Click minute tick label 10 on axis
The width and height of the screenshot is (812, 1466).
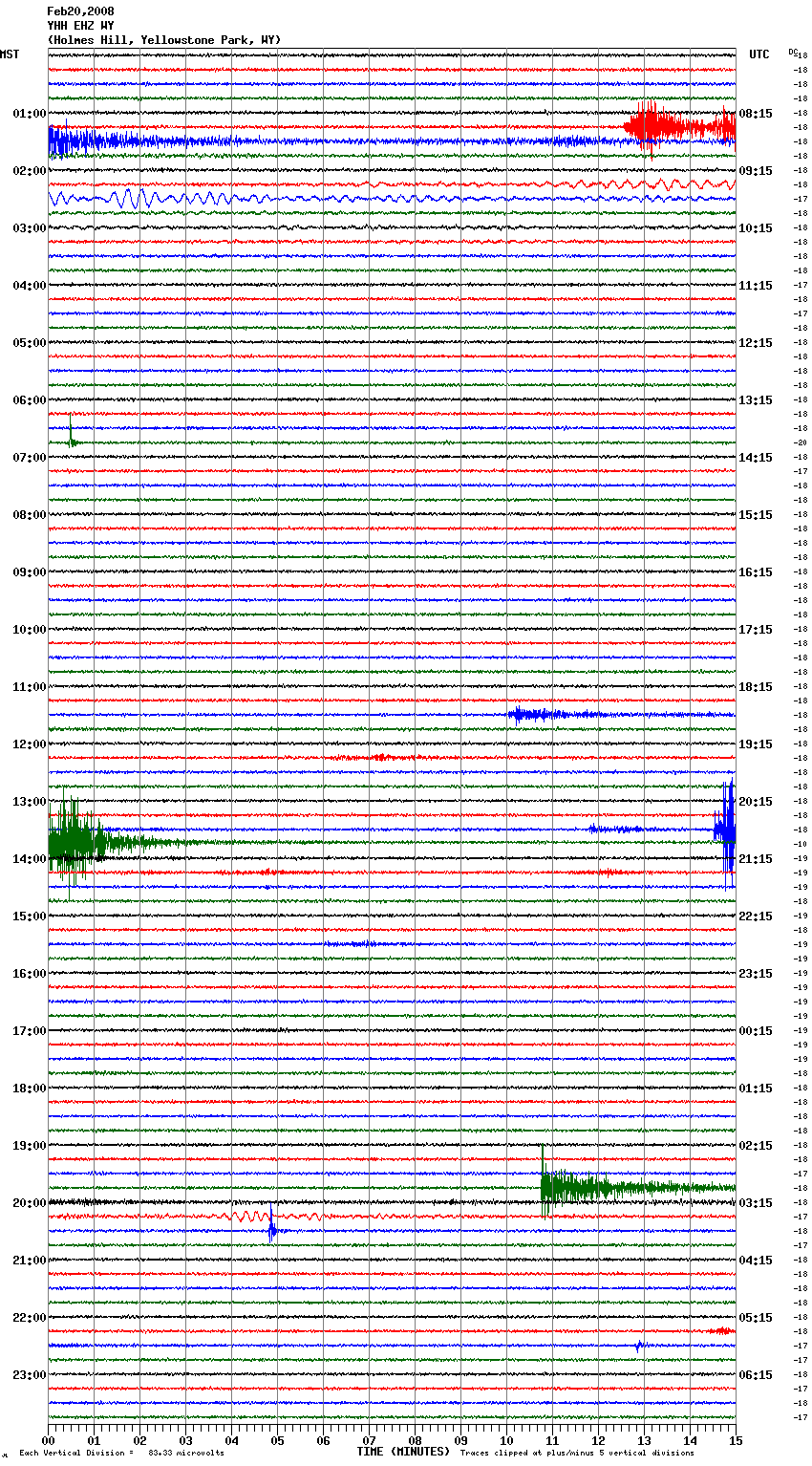click(x=507, y=1440)
